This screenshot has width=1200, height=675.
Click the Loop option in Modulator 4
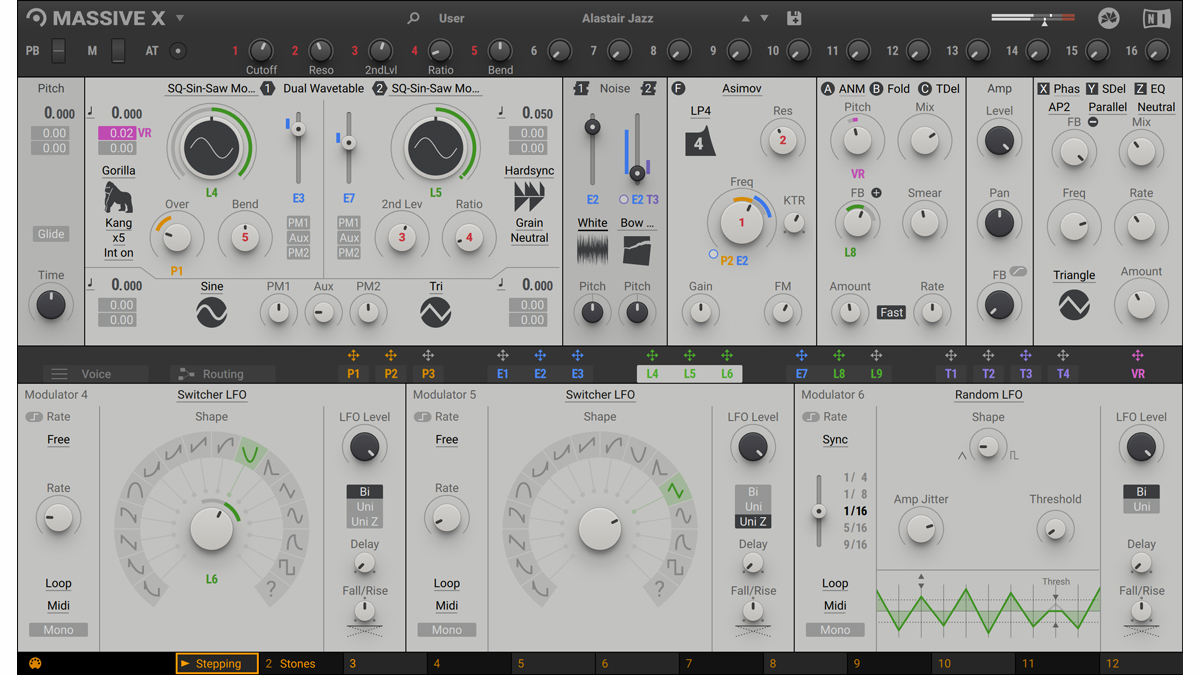(58, 584)
